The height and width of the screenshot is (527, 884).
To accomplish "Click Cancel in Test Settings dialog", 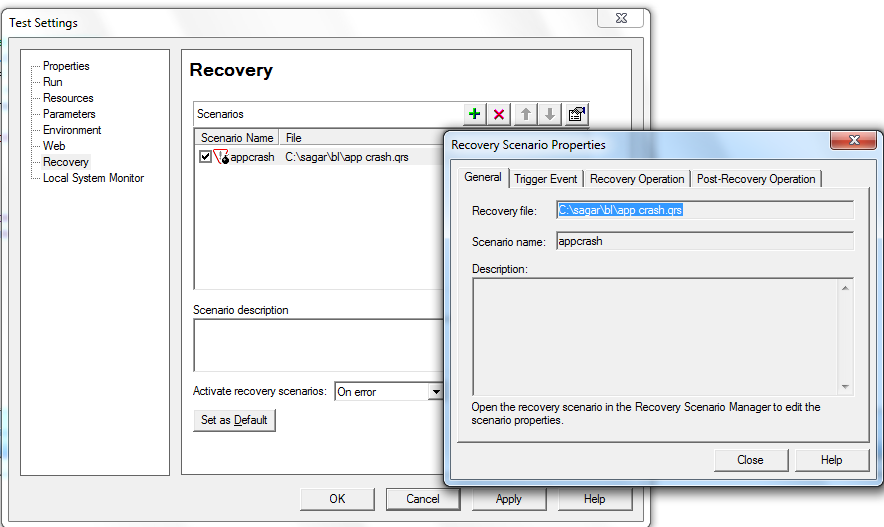I will pos(423,499).
